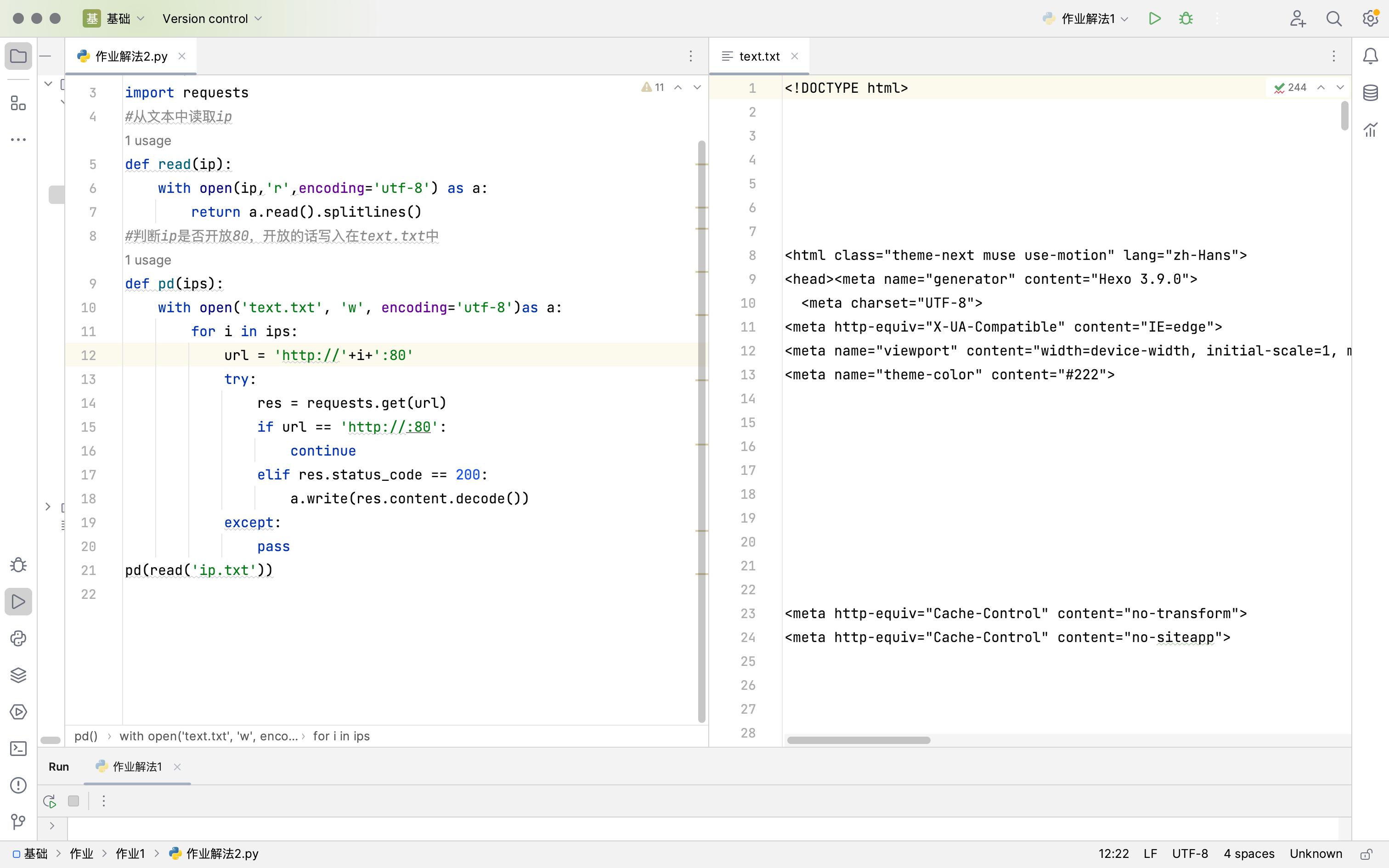Open left editor tab options menu
The height and width of the screenshot is (868, 1389).
coord(690,56)
